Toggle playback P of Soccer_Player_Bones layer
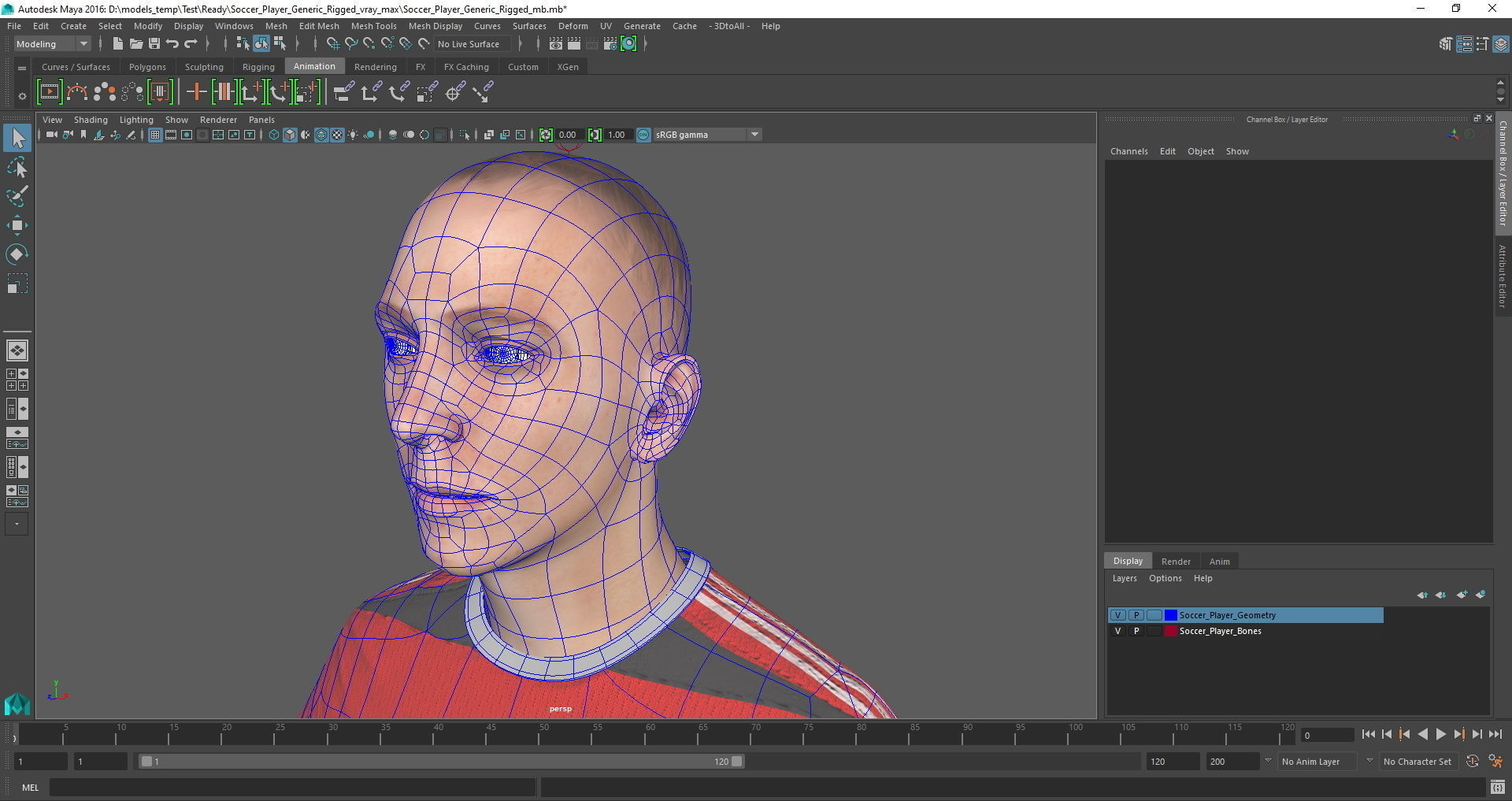Image resolution: width=1512 pixels, height=801 pixels. pos(1136,631)
